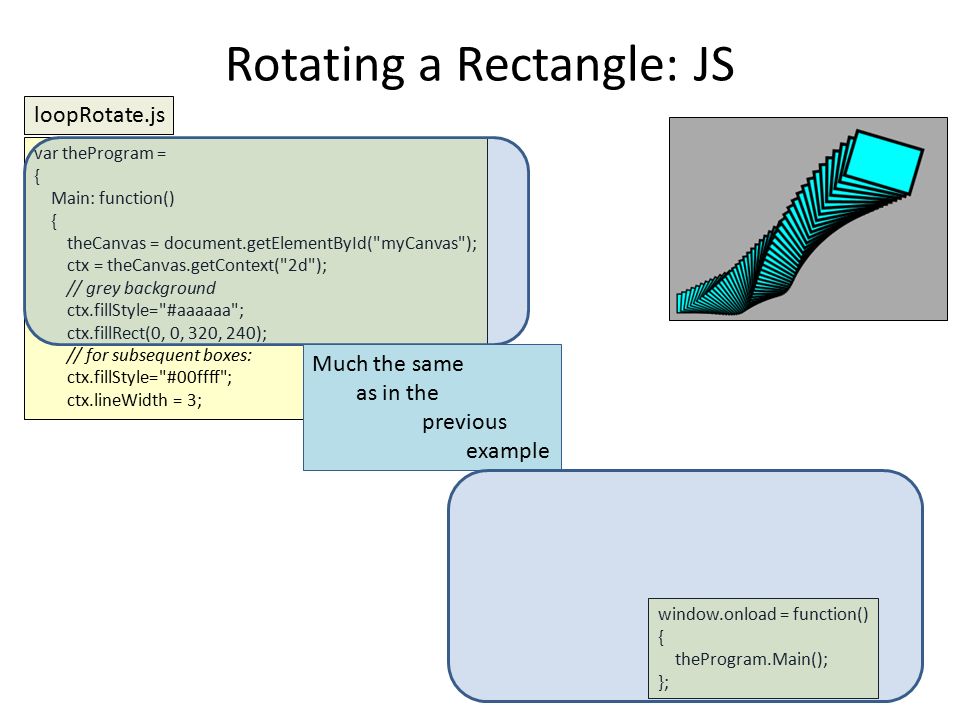Click the comment "// for subsequent boxes:"
Image resolution: width=960 pixels, height=720 pixels.
(159, 355)
